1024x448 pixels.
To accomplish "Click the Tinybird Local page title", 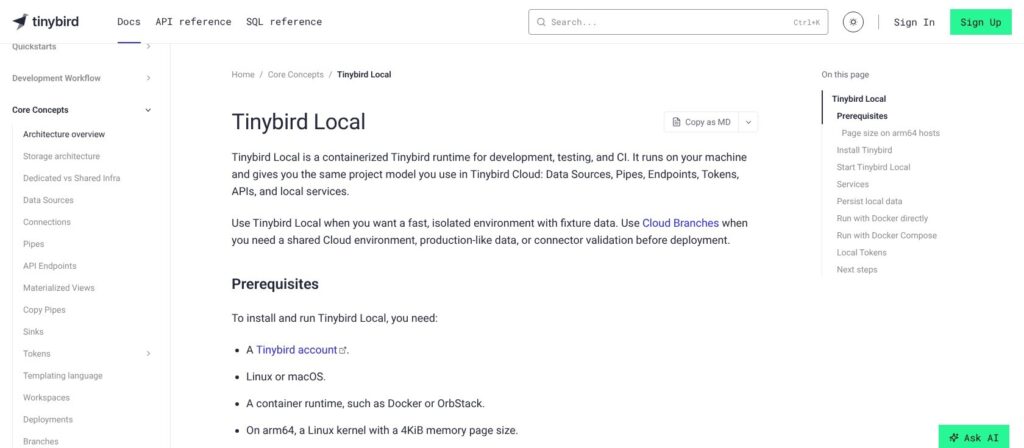I will click(x=298, y=122).
